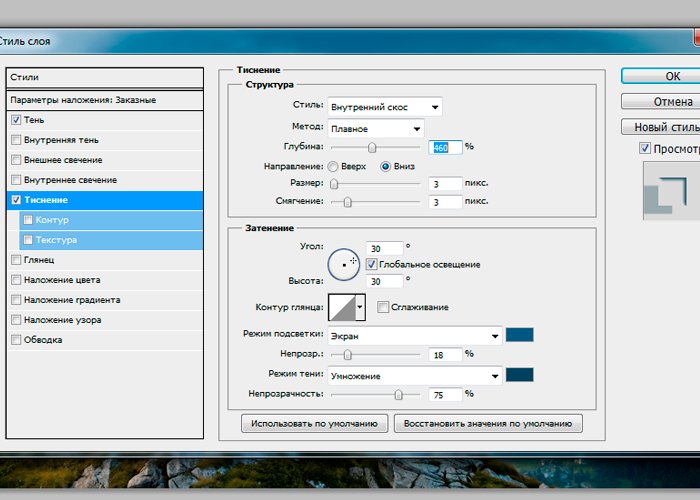The width and height of the screenshot is (700, 500).
Task: Enable the Сглаживание checkbox
Action: coord(383,307)
